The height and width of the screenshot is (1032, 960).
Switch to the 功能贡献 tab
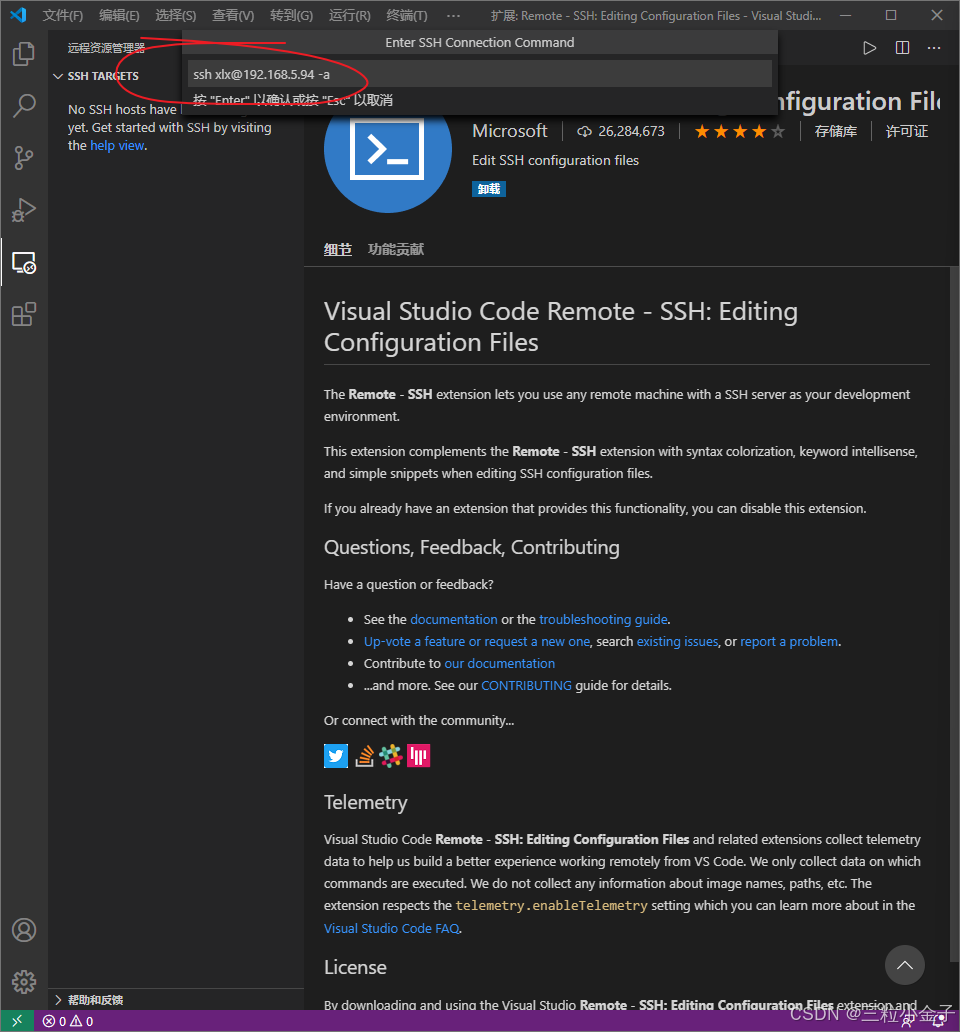pyautogui.click(x=395, y=249)
